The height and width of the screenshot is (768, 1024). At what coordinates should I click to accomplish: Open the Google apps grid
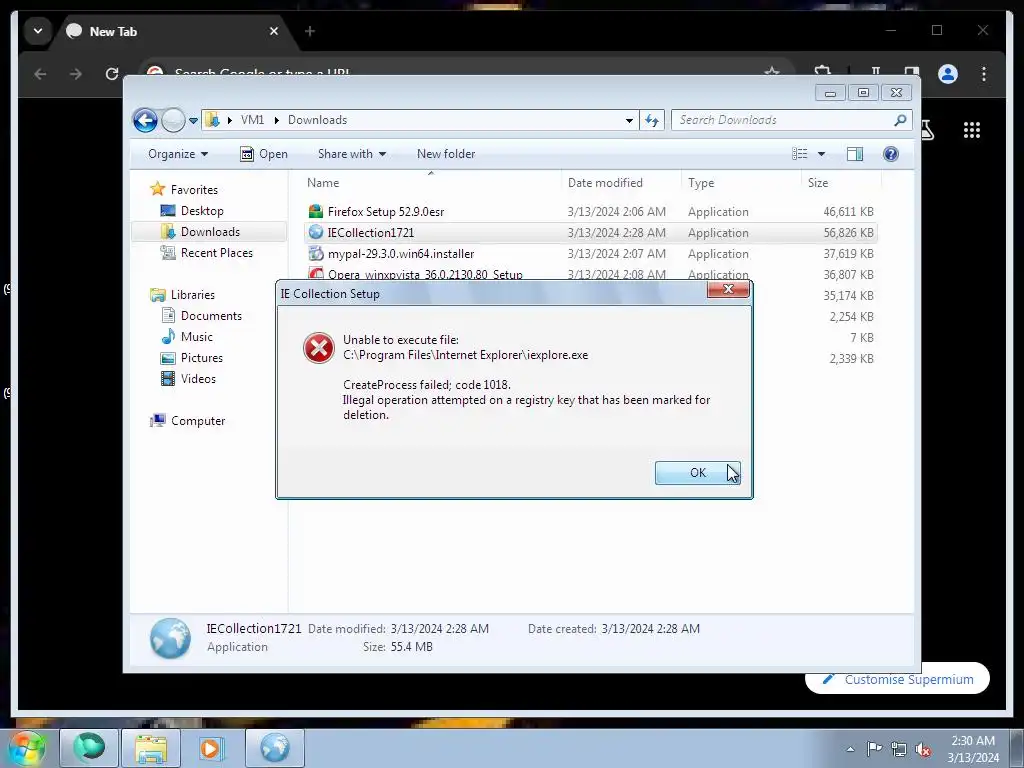click(x=972, y=131)
